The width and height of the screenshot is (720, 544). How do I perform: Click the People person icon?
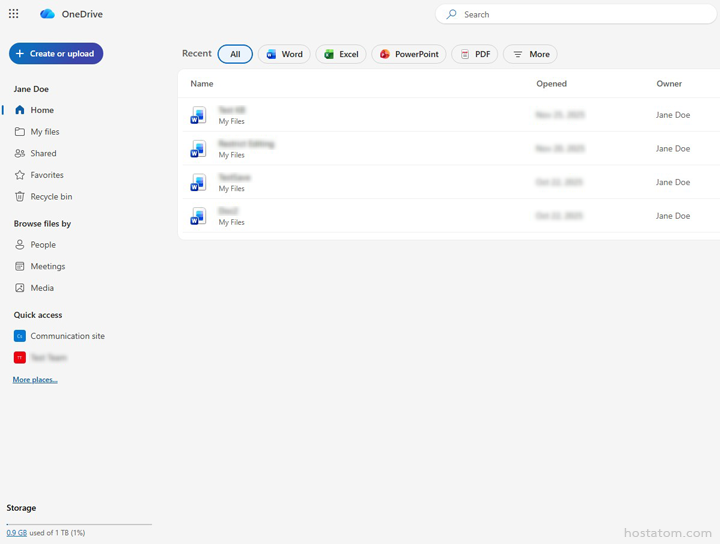coord(20,245)
